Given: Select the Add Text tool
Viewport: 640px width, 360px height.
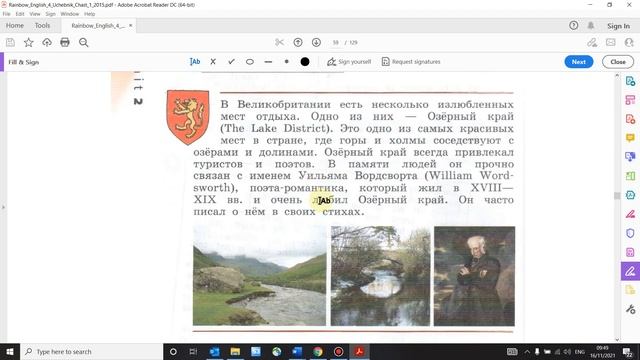Looking at the screenshot, I should (x=195, y=62).
